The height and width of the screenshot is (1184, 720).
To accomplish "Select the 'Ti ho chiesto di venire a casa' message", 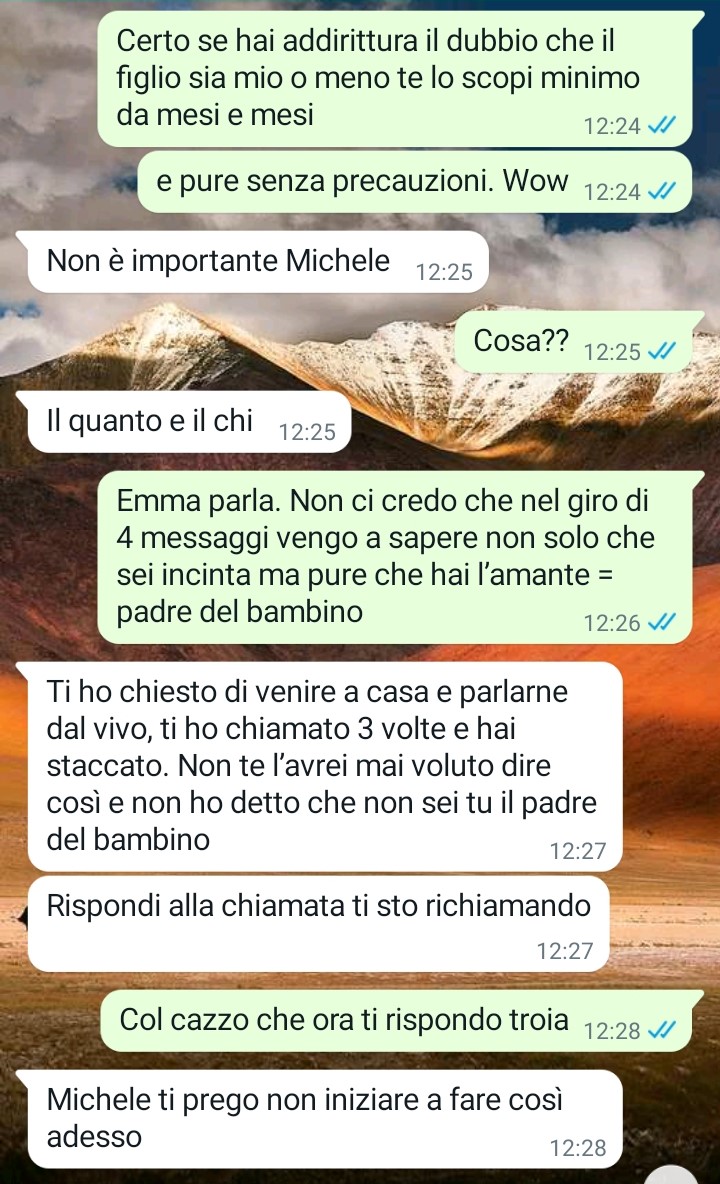I will 325,766.
